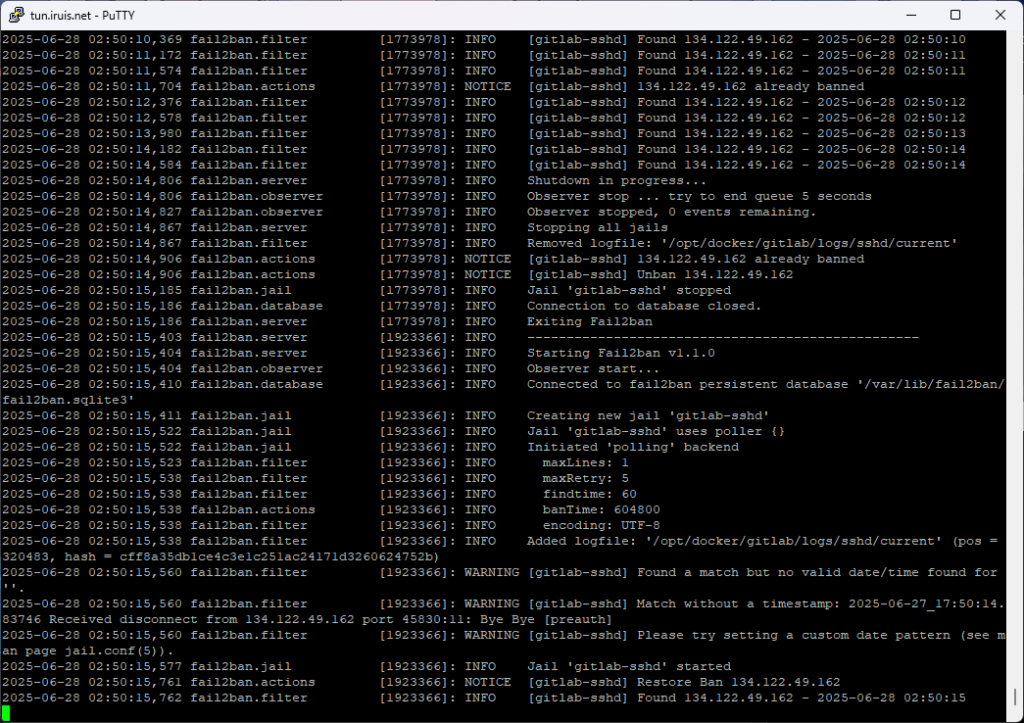Click 'Shutdown in progress...' log text

point(616,180)
